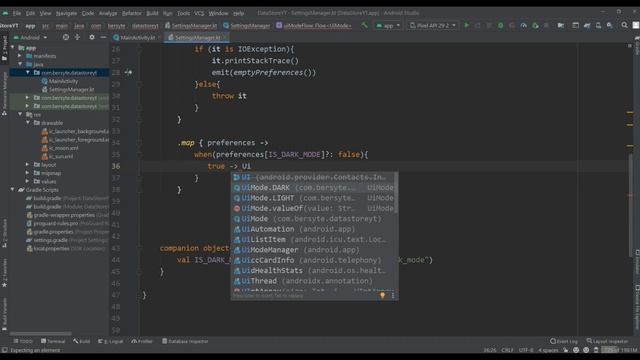Expand the layout folder

[x=28, y=164]
